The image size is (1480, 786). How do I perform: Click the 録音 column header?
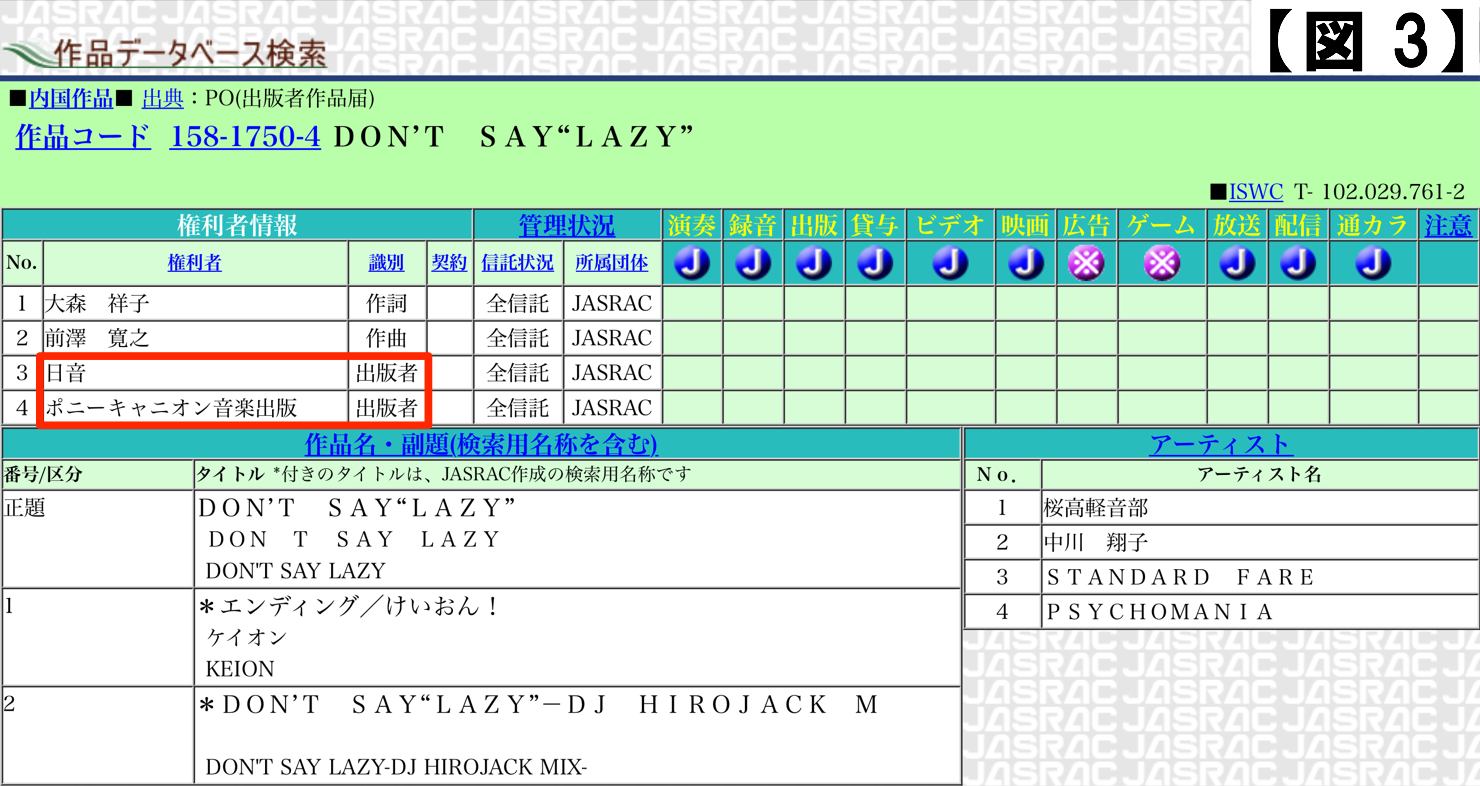(x=753, y=225)
